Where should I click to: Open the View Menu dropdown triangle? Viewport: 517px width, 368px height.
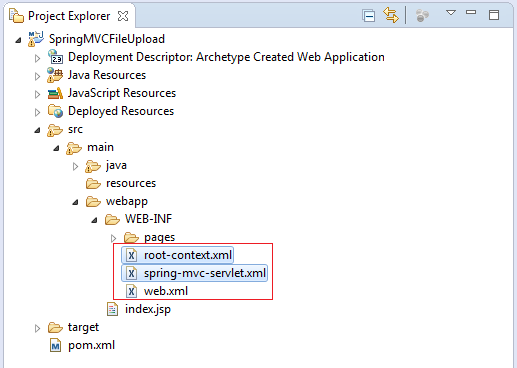(x=451, y=13)
